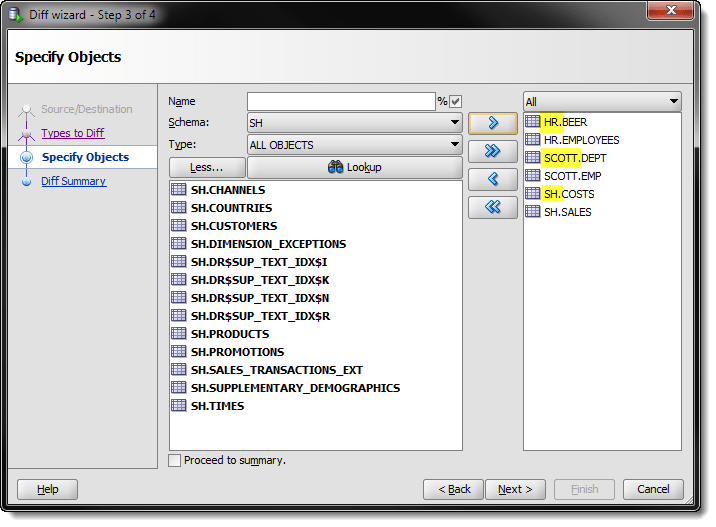Open the All filter dropdown
This screenshot has width=716, height=527.
click(x=602, y=101)
